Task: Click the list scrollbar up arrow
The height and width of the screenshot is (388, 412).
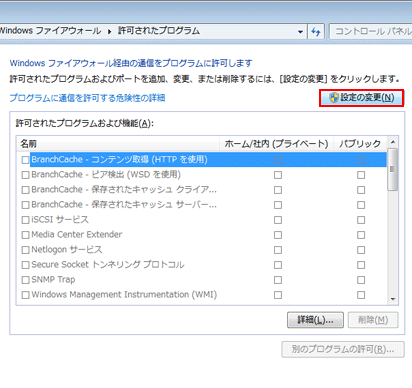Action: pyautogui.click(x=393, y=142)
